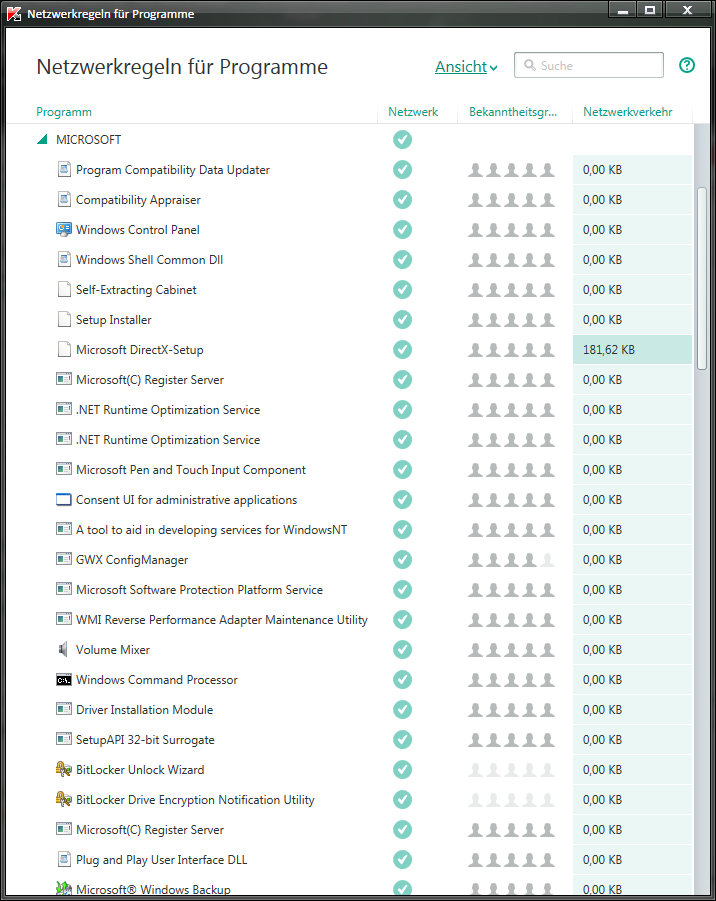Viewport: 716px width, 901px height.
Task: Select "A tool to aid in developing services" row
Action: pyautogui.click(x=211, y=530)
